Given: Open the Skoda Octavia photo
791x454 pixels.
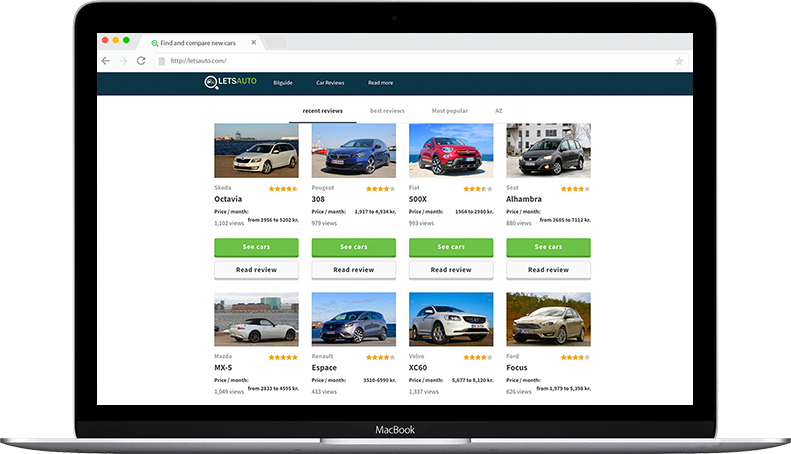Looking at the screenshot, I should pos(256,150).
